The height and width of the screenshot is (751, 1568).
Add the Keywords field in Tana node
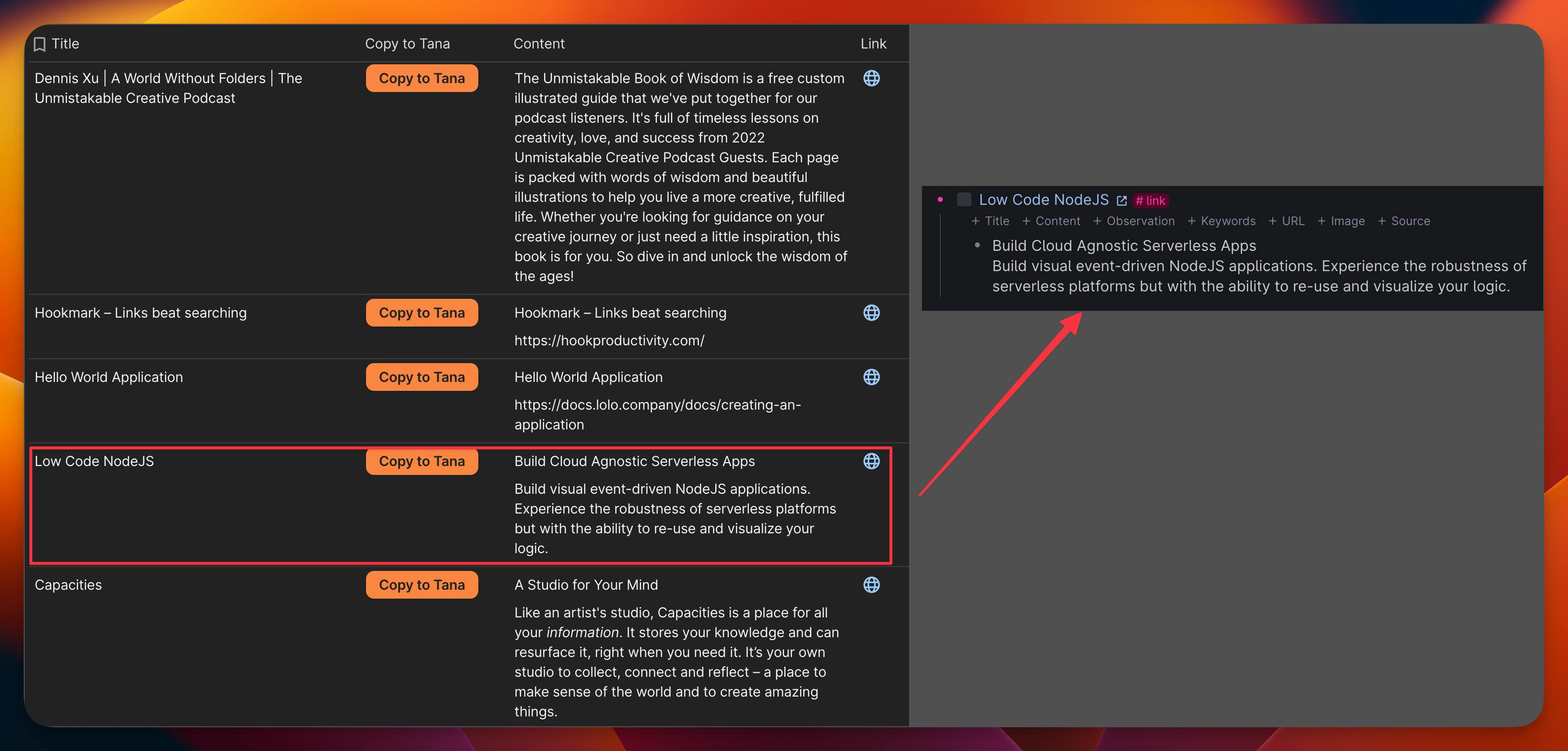1221,222
